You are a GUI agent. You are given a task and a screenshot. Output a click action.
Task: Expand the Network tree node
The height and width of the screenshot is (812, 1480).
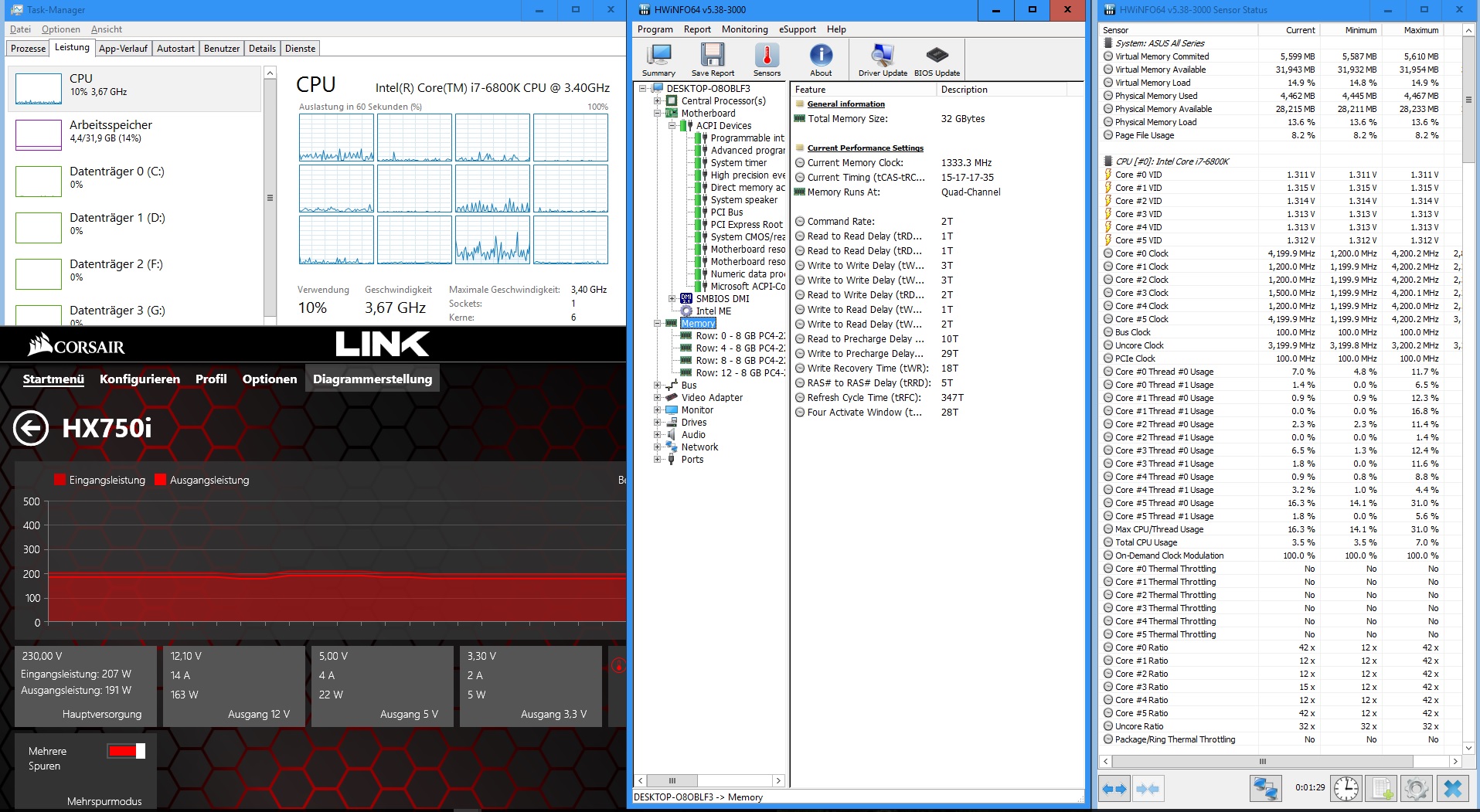coord(658,447)
